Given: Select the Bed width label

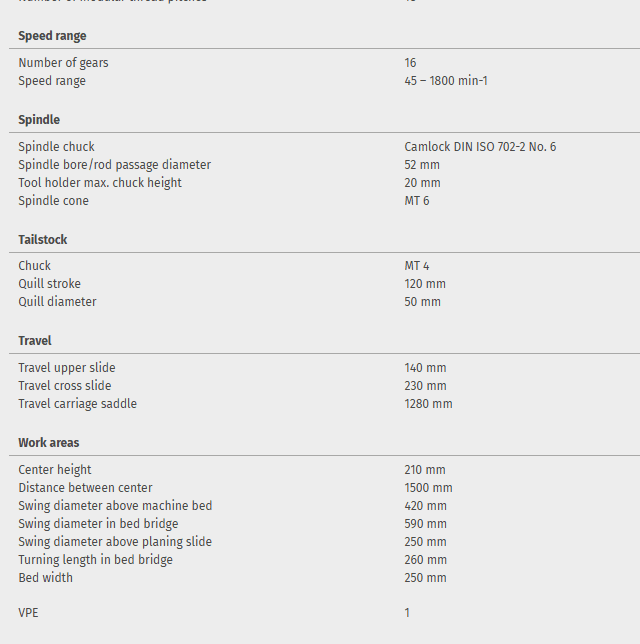Looking at the screenshot, I should 45,578.
